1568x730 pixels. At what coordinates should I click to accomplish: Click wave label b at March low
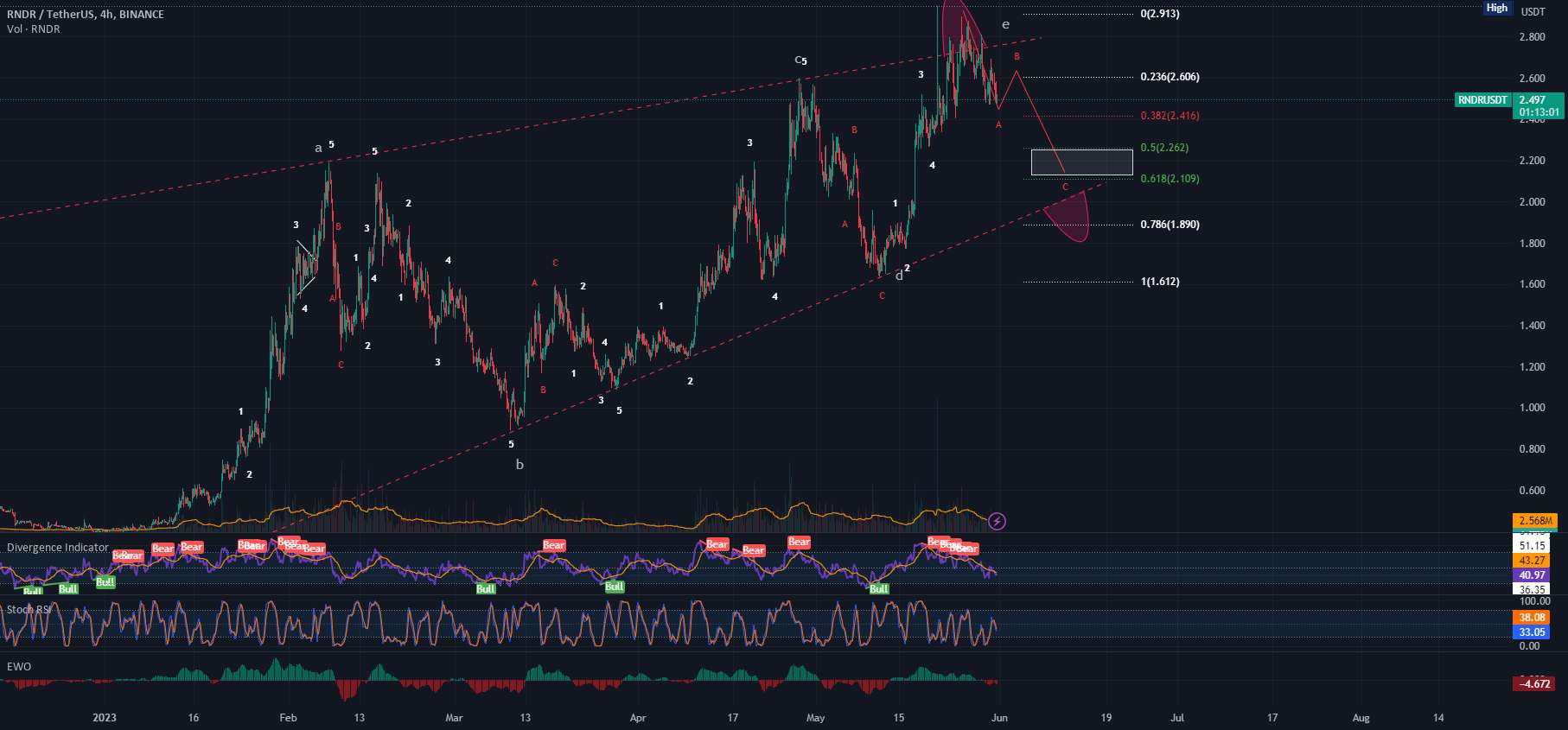pyautogui.click(x=519, y=465)
